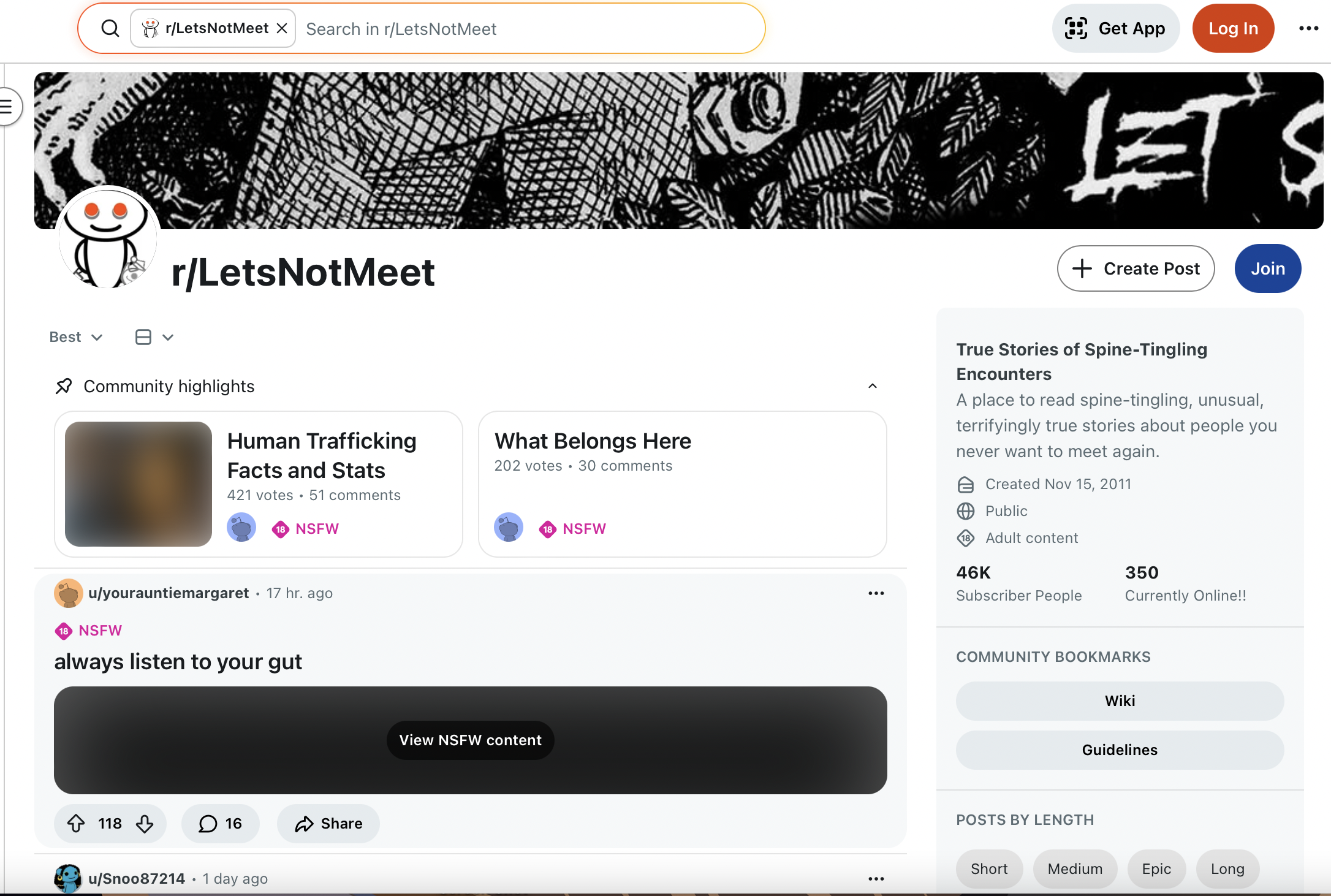Open the Guidelines community bookmark
Viewport: 1331px width, 896px height.
click(x=1120, y=750)
